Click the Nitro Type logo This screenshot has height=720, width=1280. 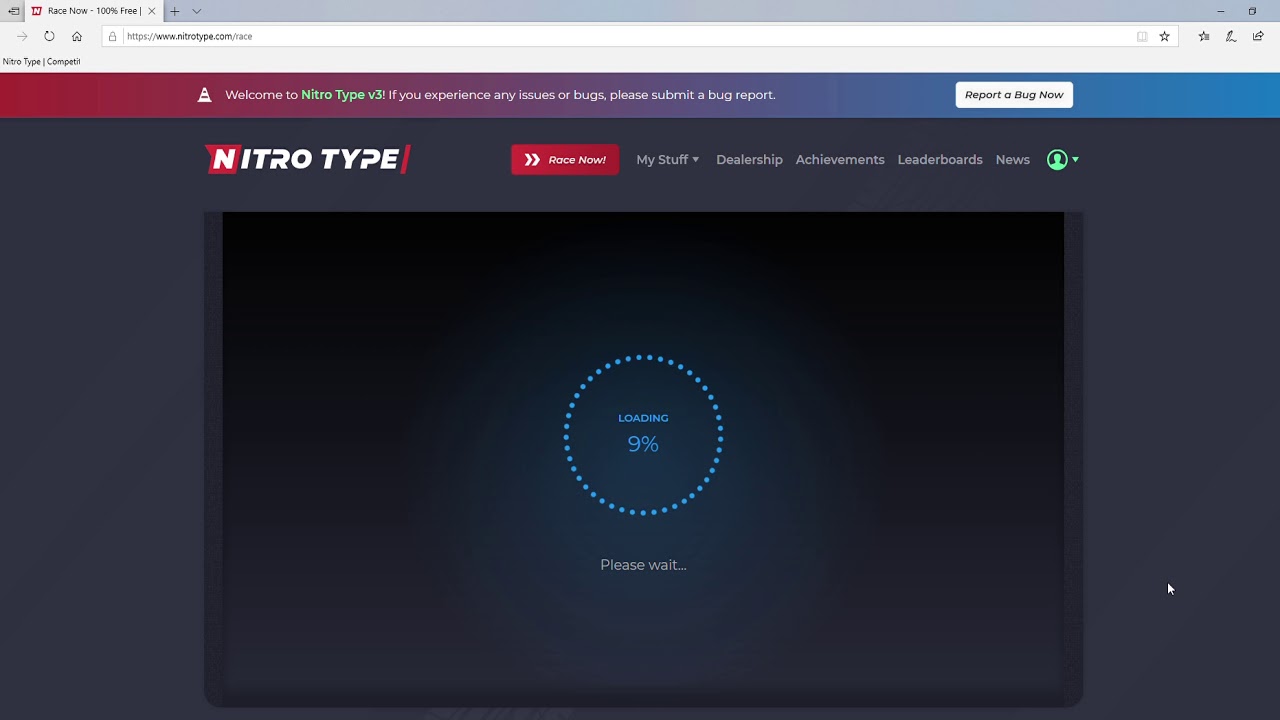point(307,159)
